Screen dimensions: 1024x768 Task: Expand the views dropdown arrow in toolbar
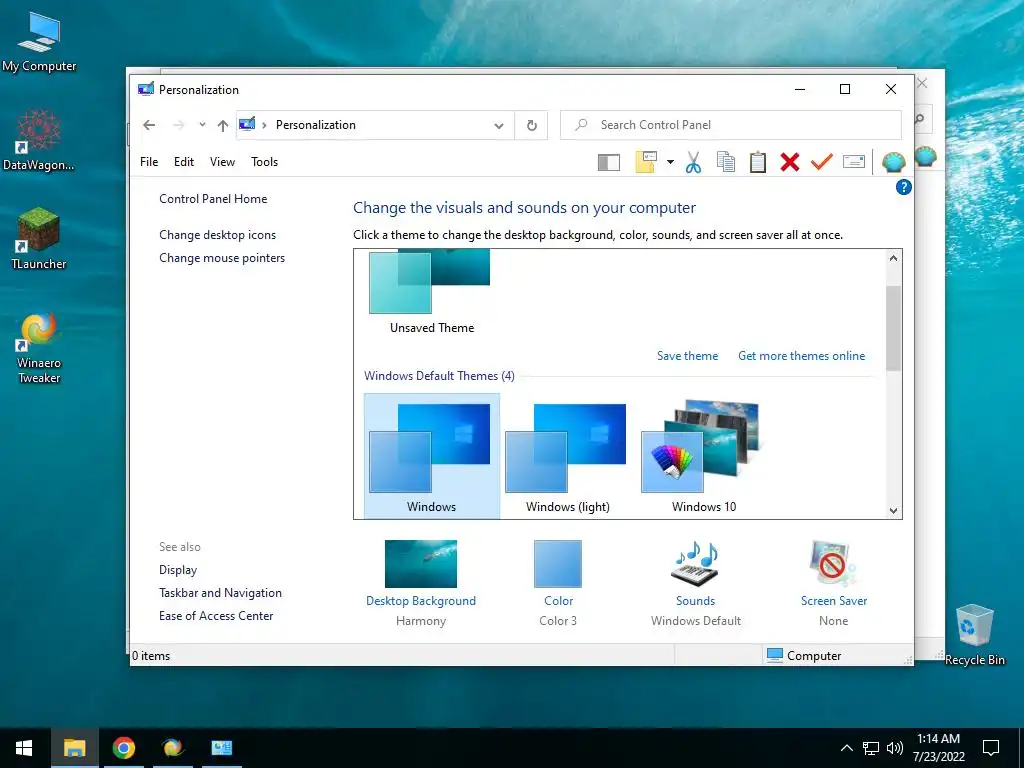670,162
